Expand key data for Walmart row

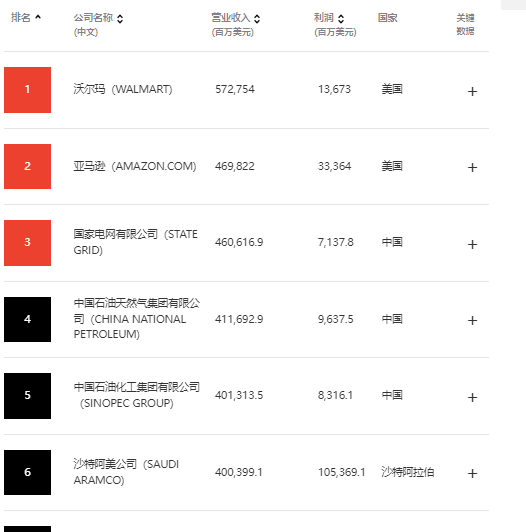(472, 91)
